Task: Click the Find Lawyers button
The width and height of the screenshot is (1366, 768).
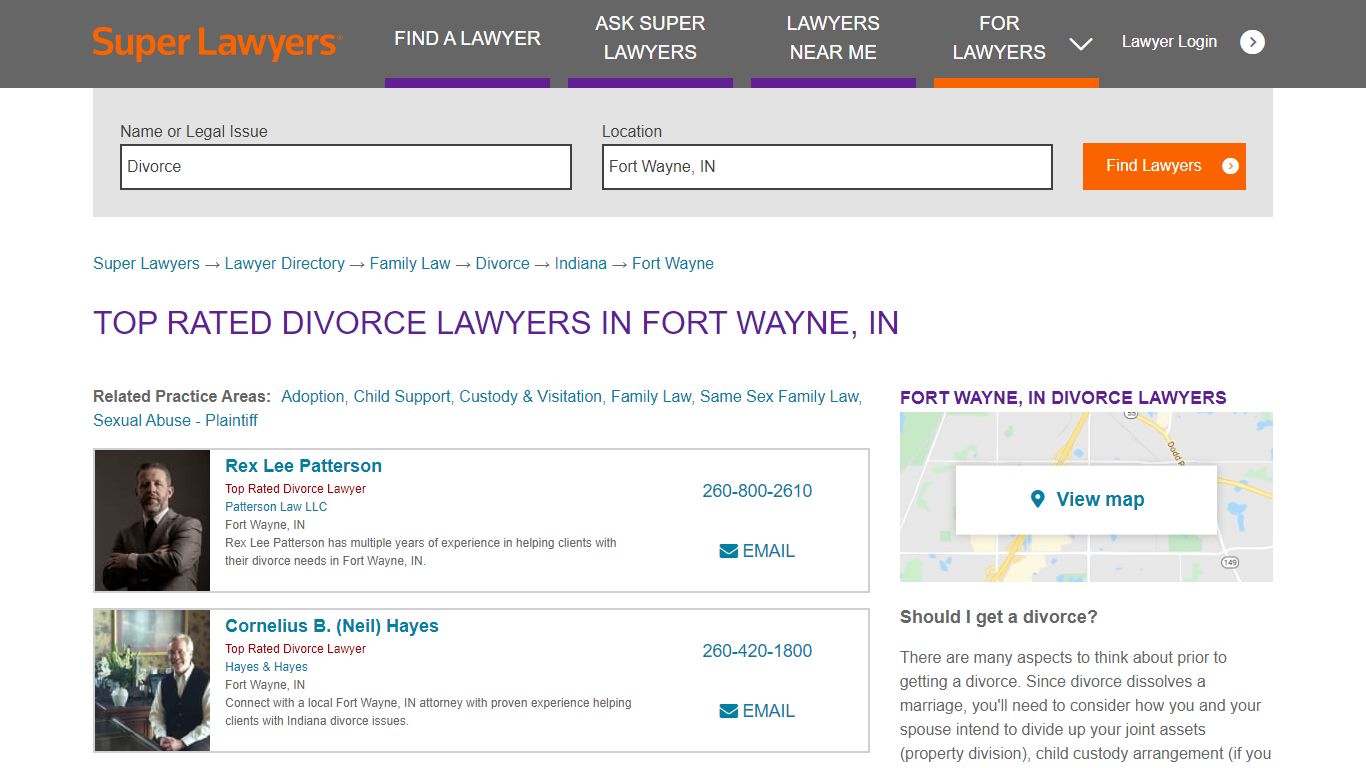Action: 1164,166
